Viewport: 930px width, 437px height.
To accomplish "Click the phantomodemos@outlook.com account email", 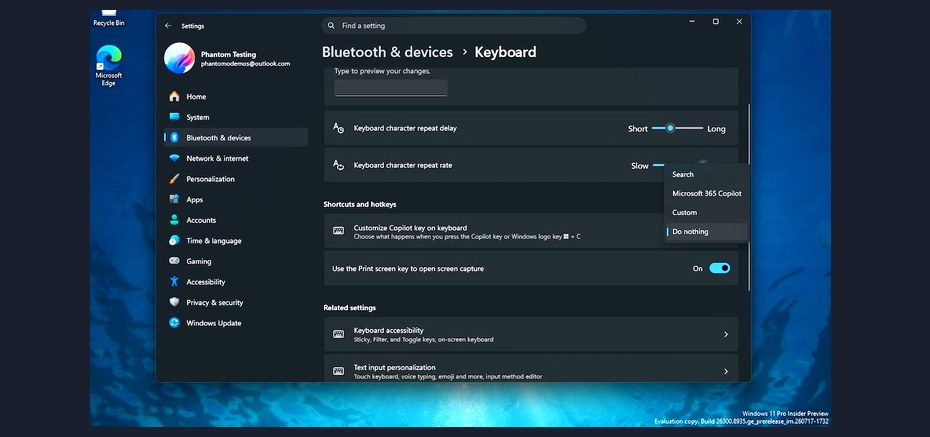I will coord(246,63).
